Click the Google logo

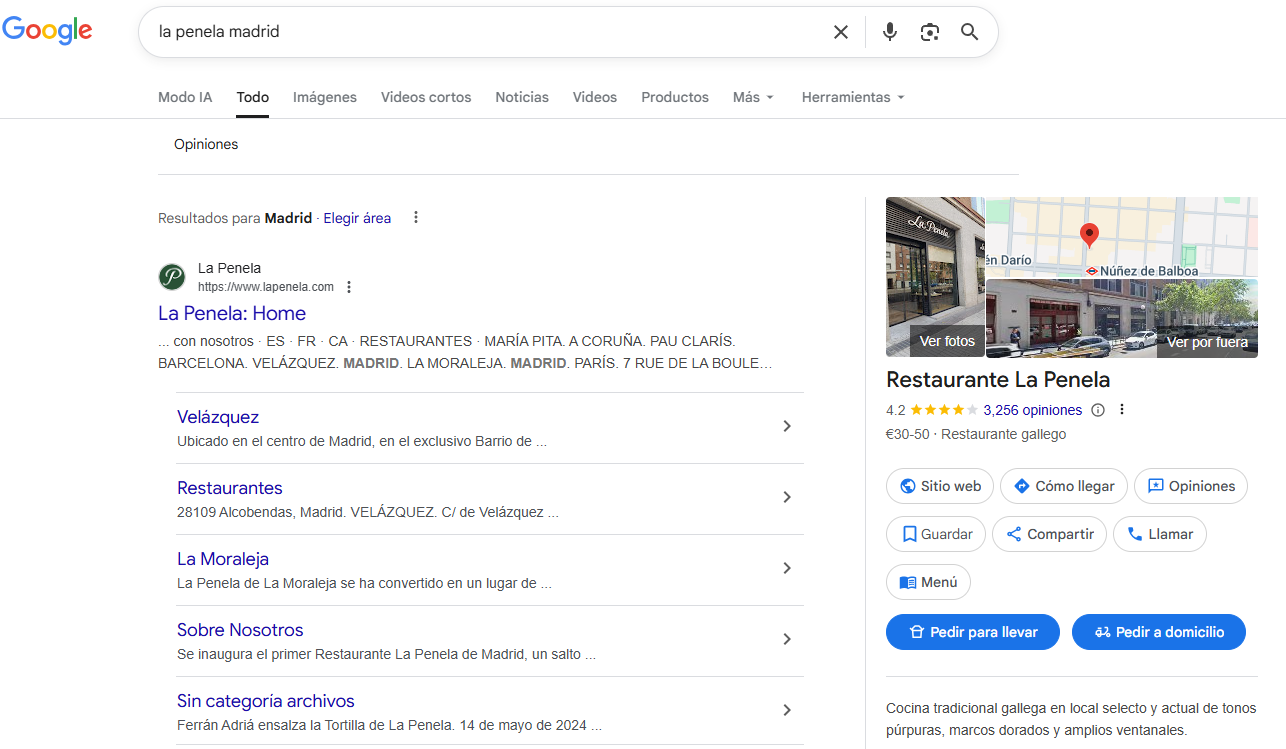[x=47, y=31]
